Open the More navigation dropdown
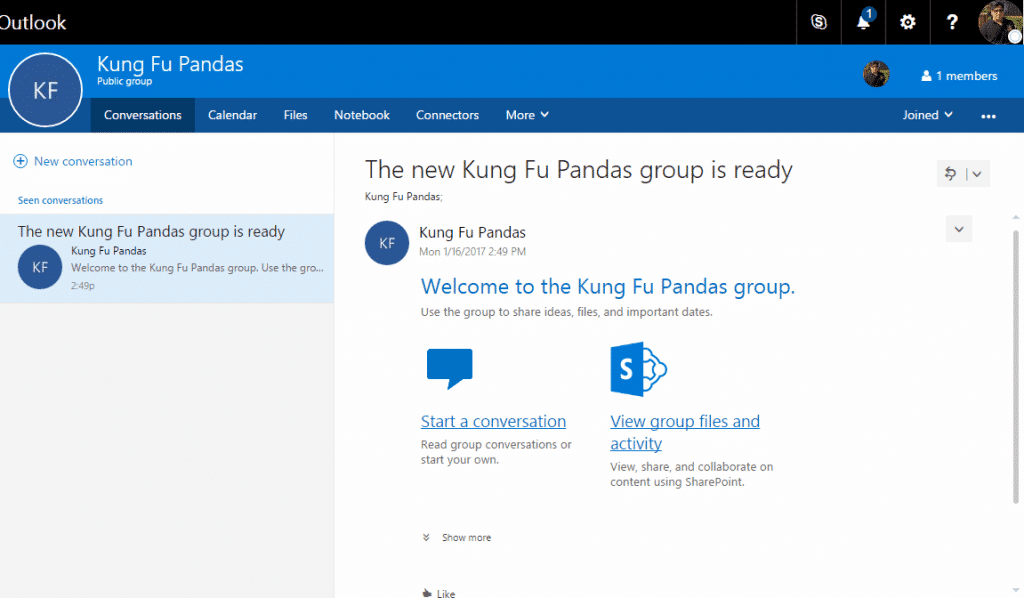 click(526, 115)
